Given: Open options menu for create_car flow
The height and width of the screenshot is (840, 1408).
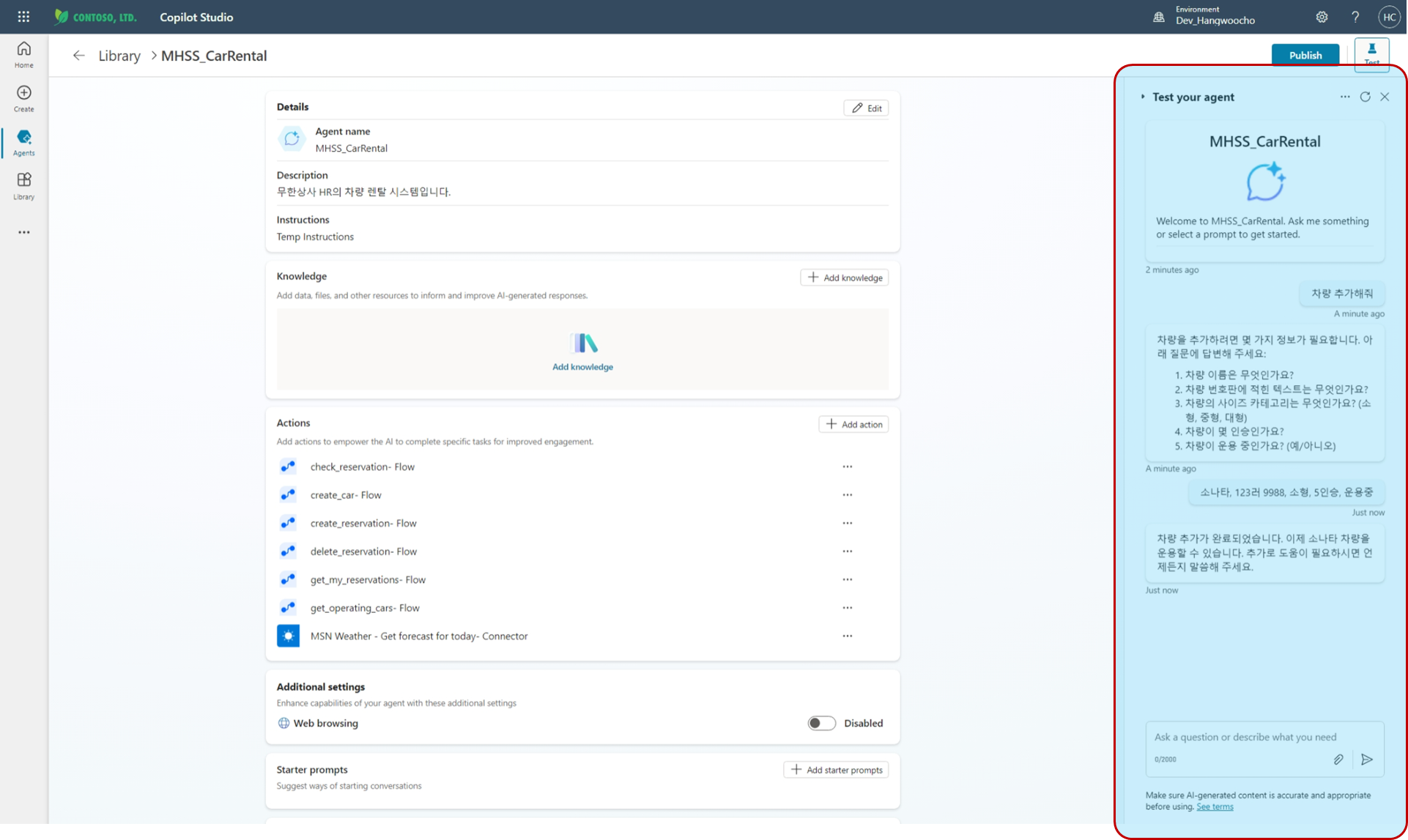Looking at the screenshot, I should click(848, 495).
